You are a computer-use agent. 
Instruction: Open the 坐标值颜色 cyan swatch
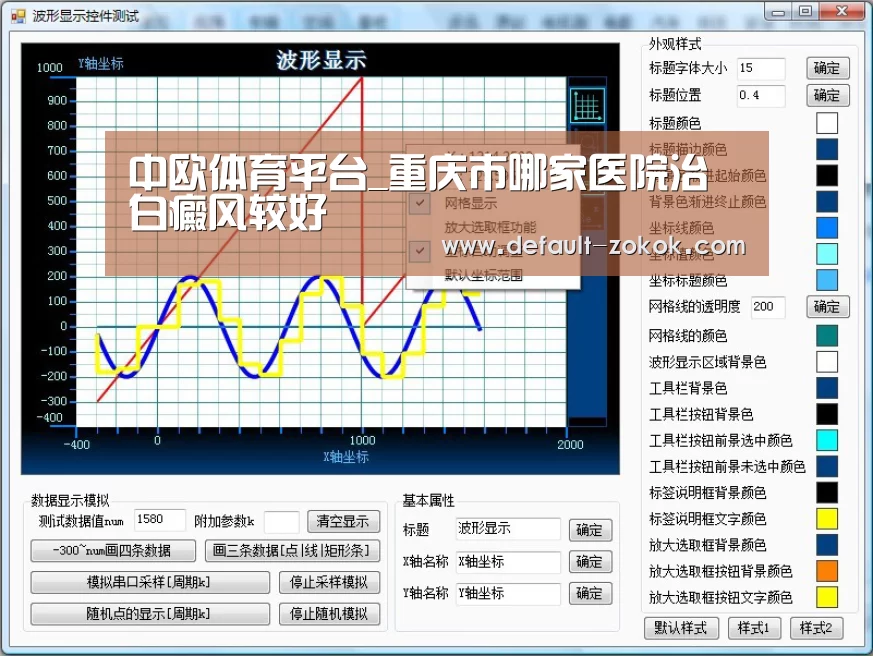click(827, 254)
